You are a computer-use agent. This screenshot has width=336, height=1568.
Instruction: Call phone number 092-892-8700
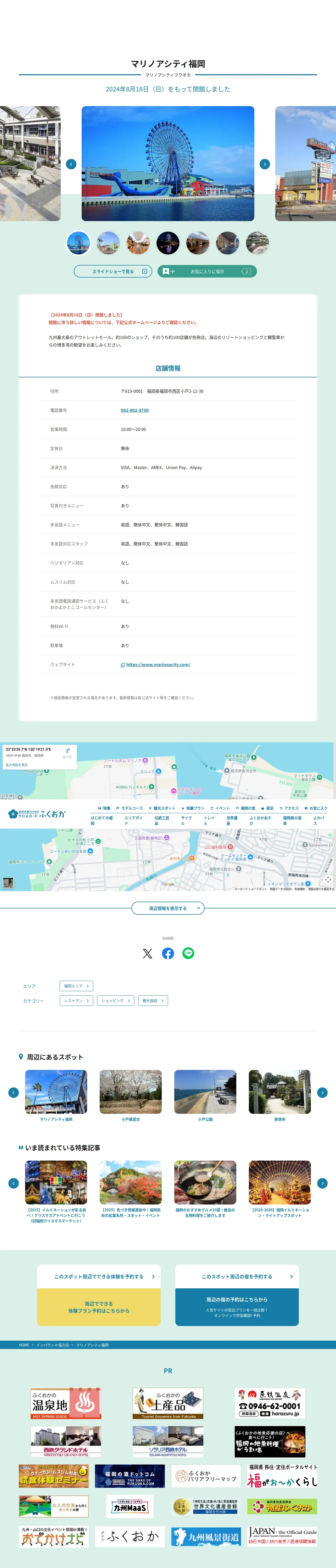[135, 410]
